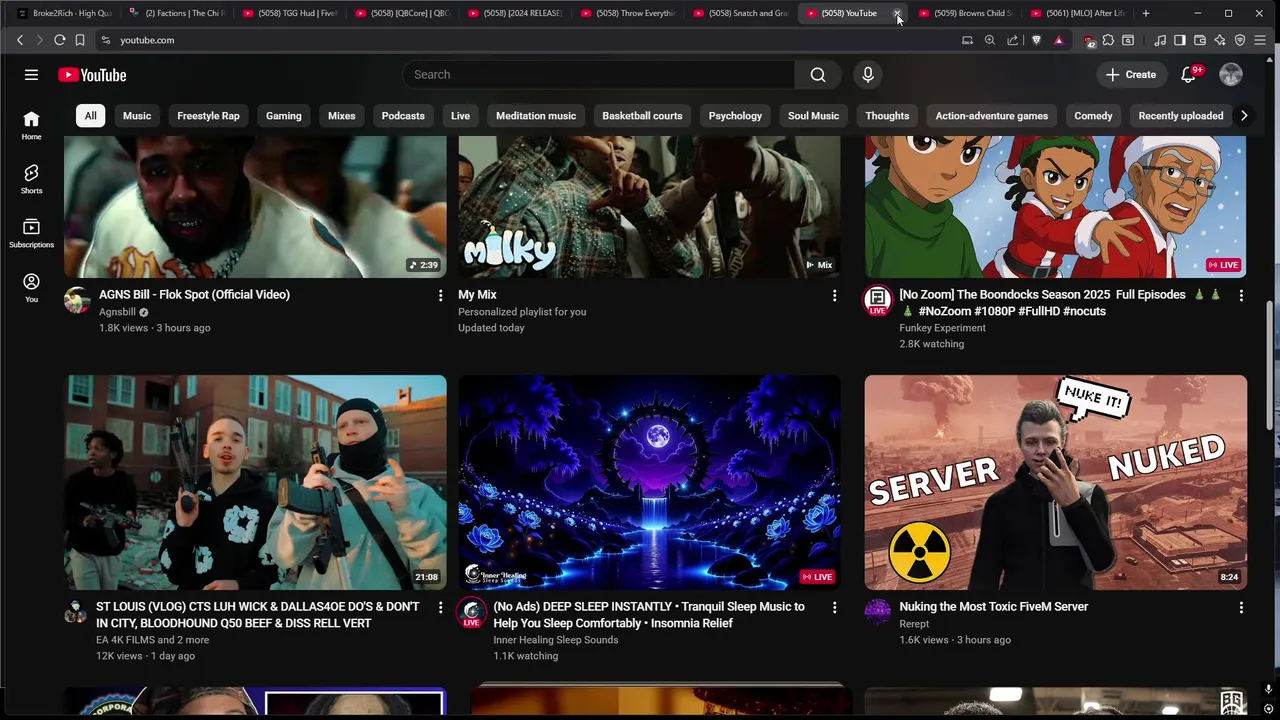
Task: Select the Mixes filter chip
Action: [x=342, y=116]
